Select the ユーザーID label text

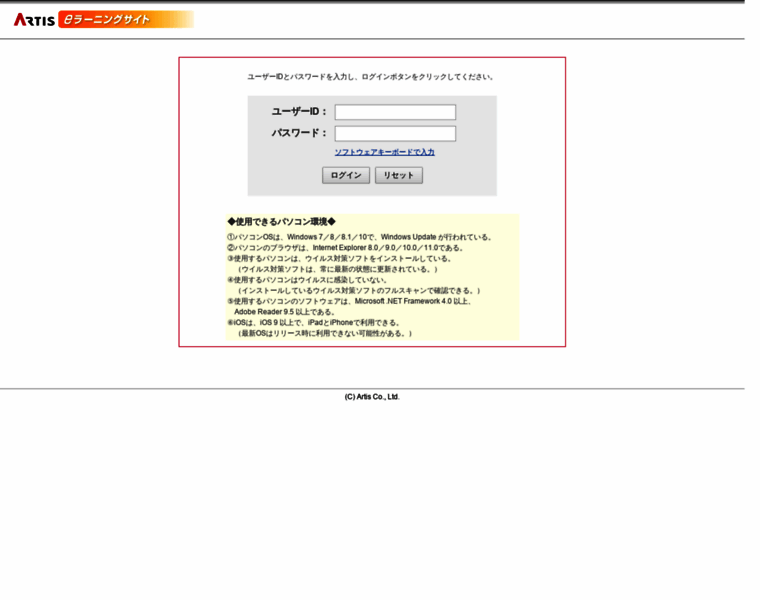299,111
